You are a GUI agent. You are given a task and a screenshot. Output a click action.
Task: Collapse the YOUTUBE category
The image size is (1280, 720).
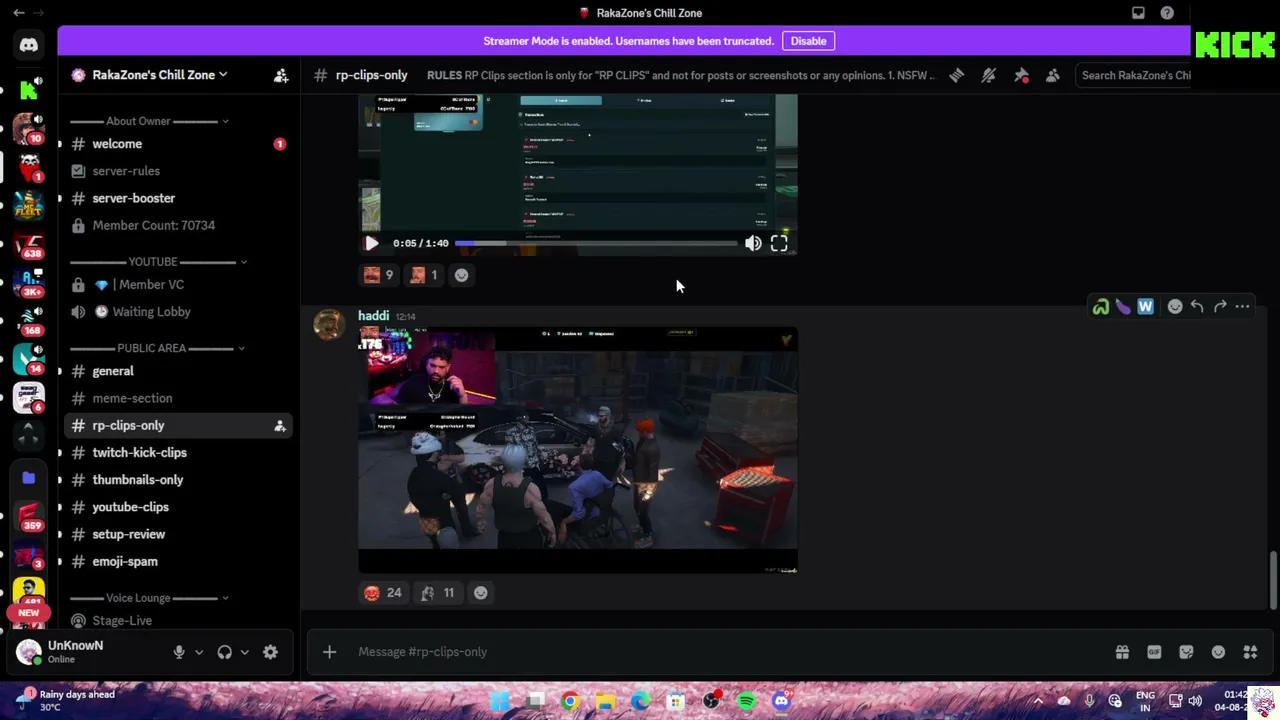coord(158,262)
